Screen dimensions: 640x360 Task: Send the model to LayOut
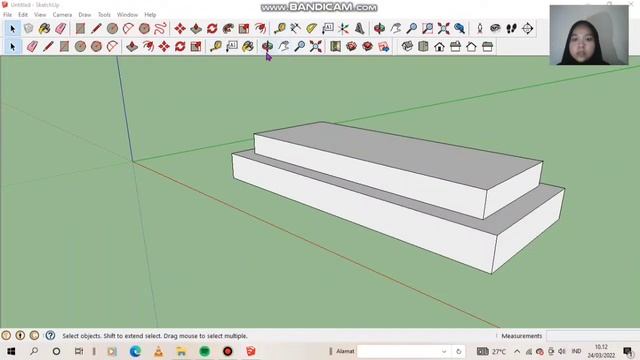[x=384, y=46]
